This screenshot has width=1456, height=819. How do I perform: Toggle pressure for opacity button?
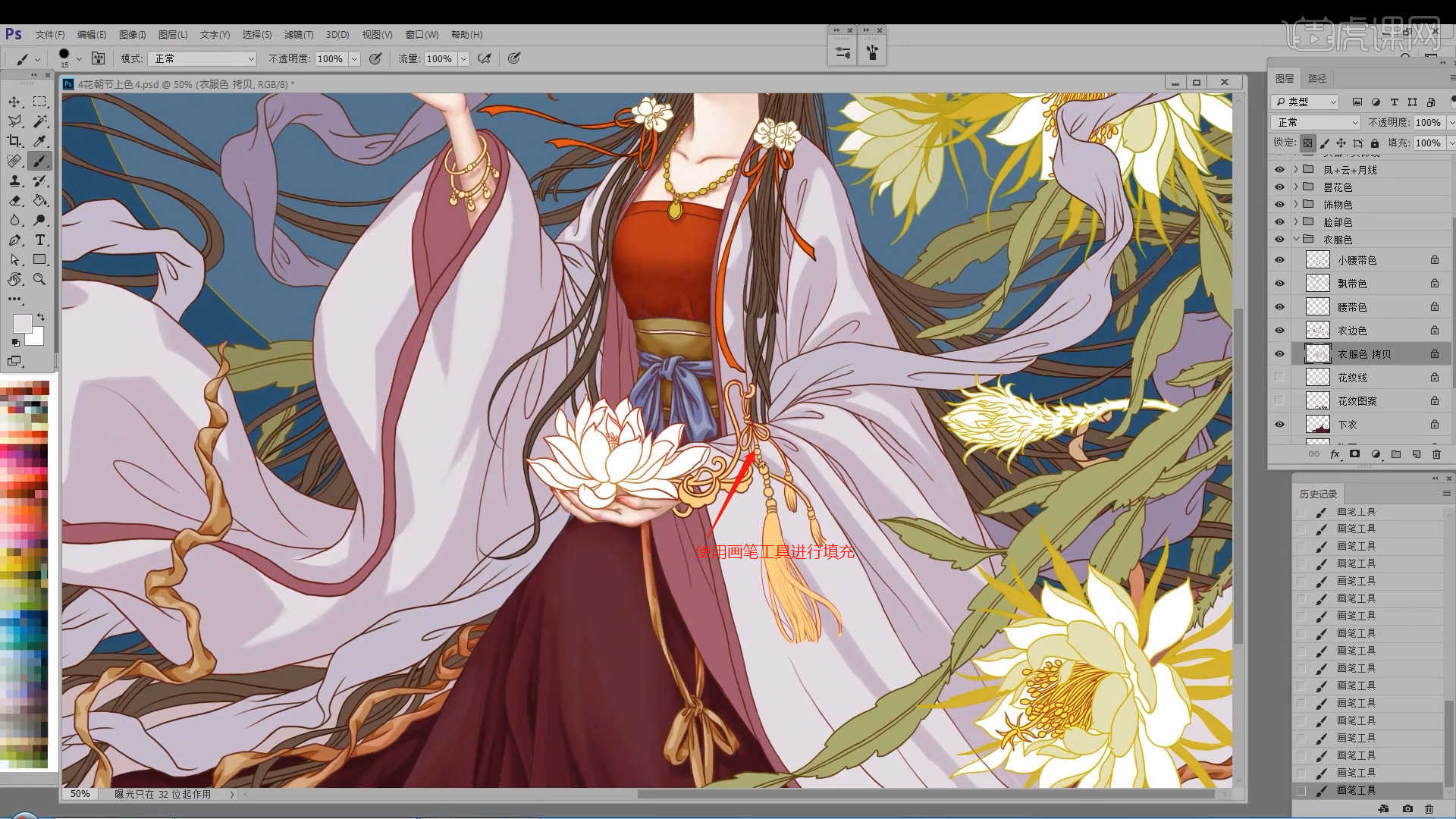[375, 58]
